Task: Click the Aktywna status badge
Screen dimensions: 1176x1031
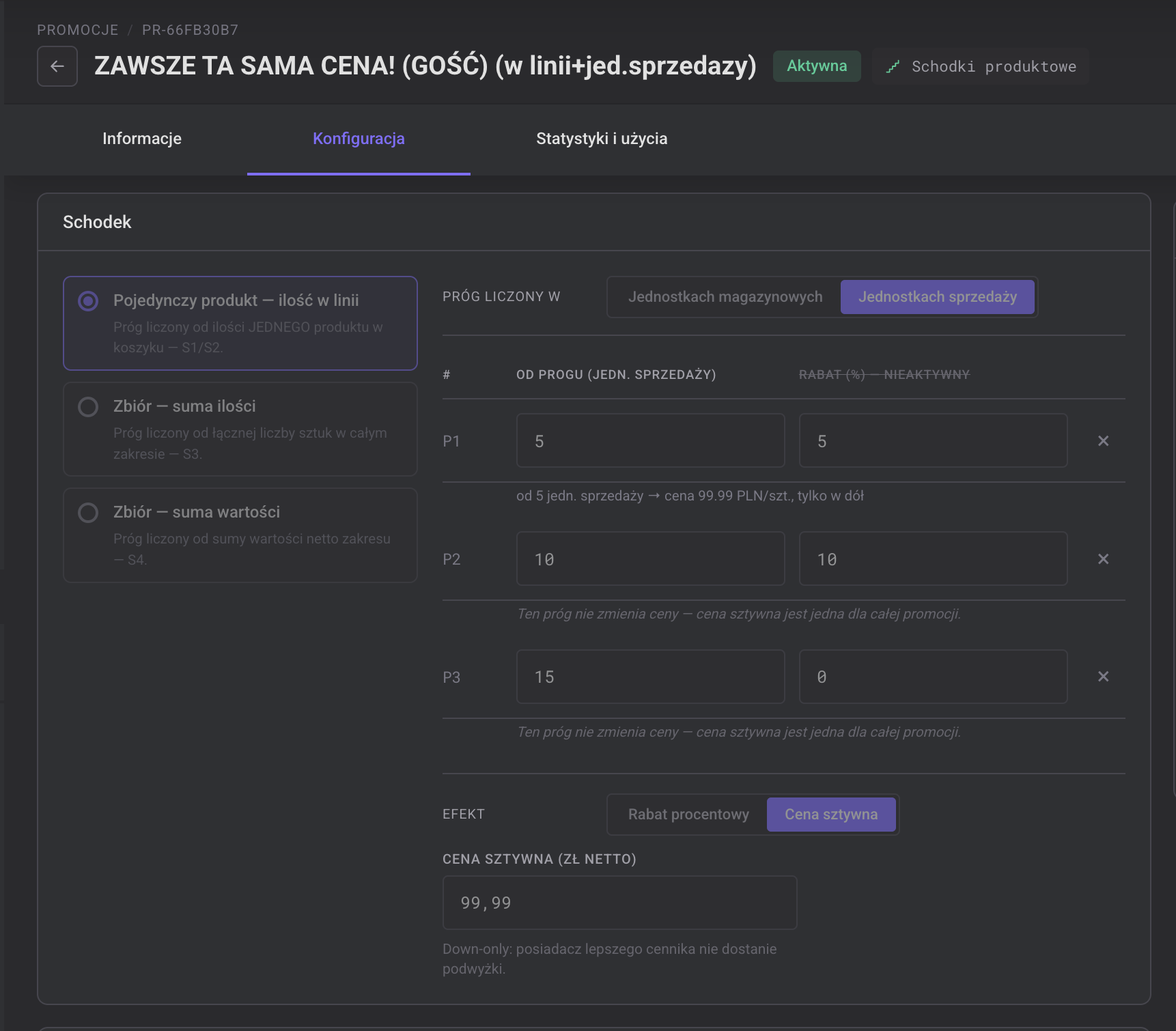Action: click(817, 66)
